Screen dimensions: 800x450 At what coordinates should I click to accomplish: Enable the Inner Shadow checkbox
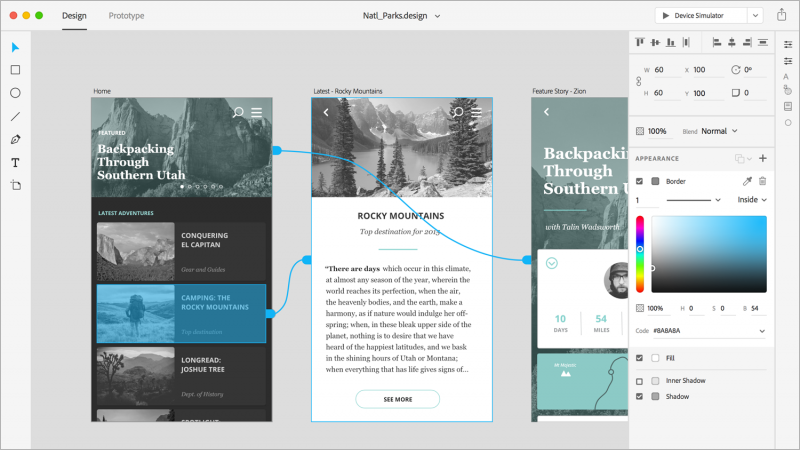click(639, 381)
